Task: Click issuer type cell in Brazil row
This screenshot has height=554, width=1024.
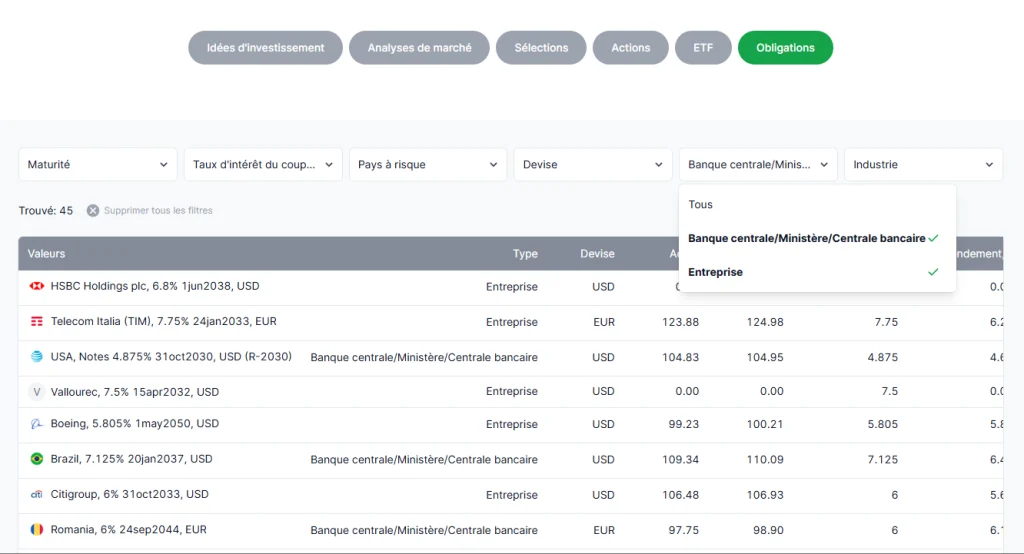Action: pos(424,460)
